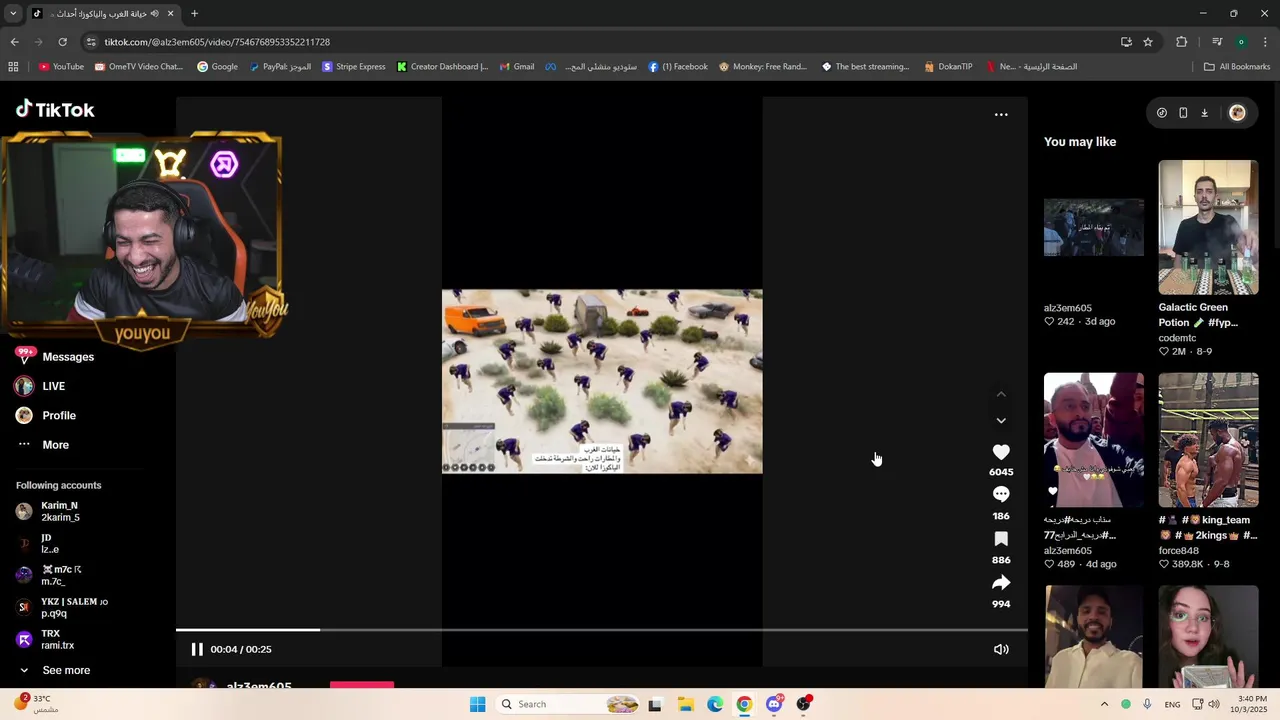
Task: Go to the next video arrow
Action: (1001, 420)
